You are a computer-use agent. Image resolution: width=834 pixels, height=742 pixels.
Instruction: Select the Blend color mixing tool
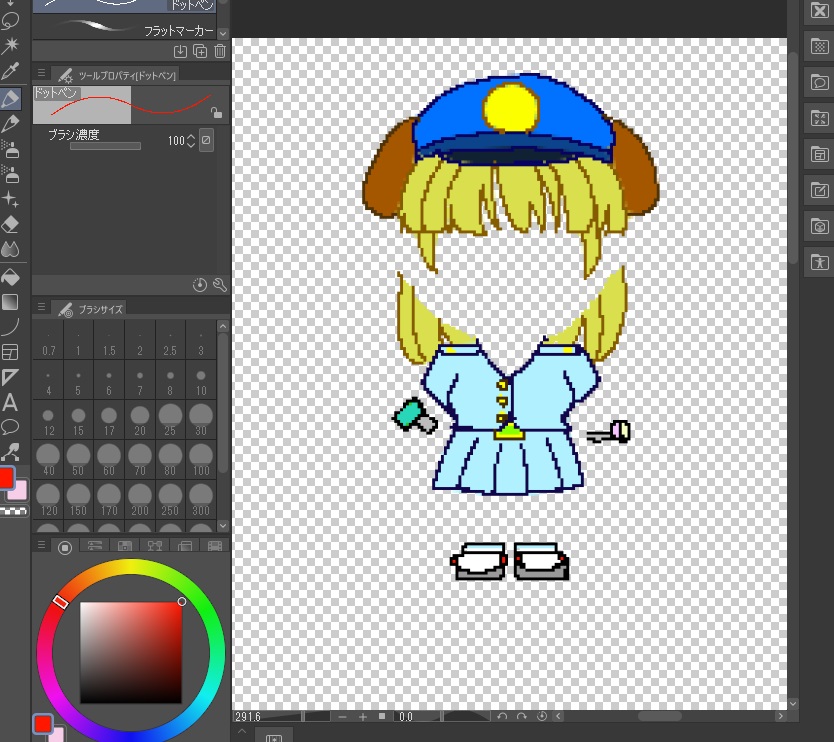pyautogui.click(x=11, y=249)
